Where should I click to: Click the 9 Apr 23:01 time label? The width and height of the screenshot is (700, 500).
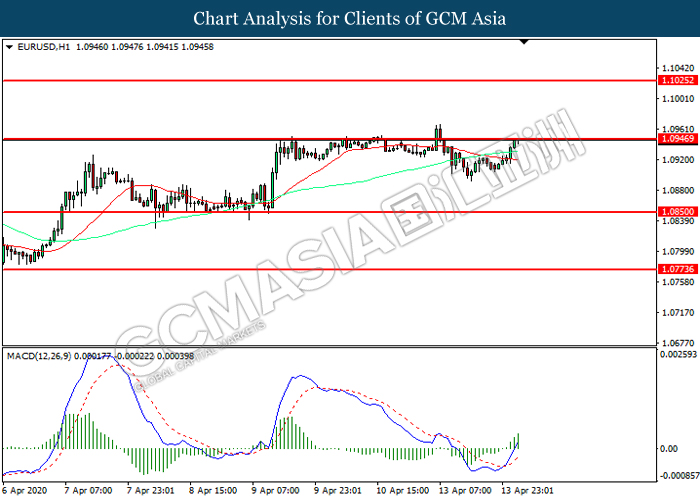coord(338,491)
